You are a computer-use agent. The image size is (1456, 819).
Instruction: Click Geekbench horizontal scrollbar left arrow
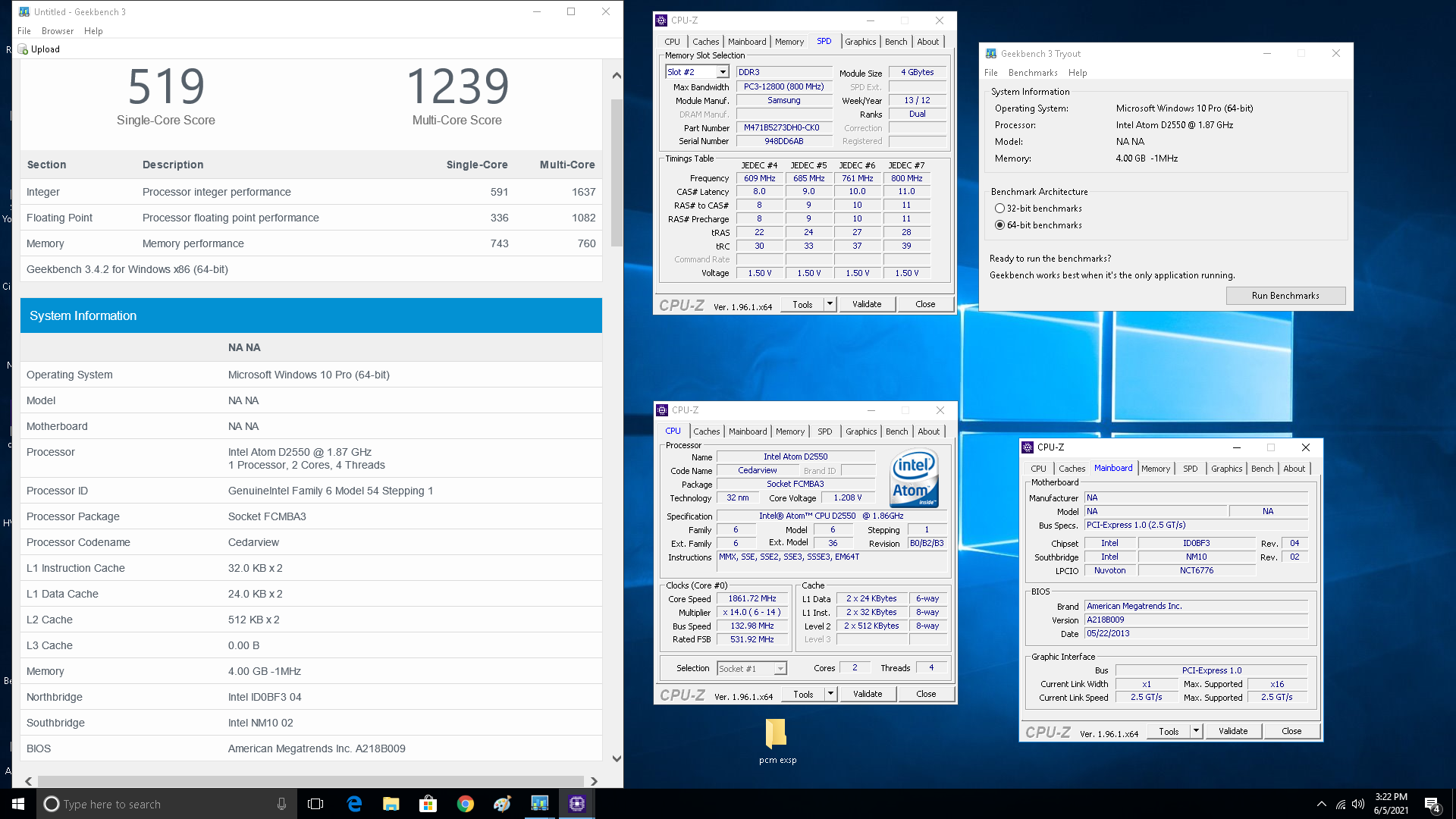[29, 781]
